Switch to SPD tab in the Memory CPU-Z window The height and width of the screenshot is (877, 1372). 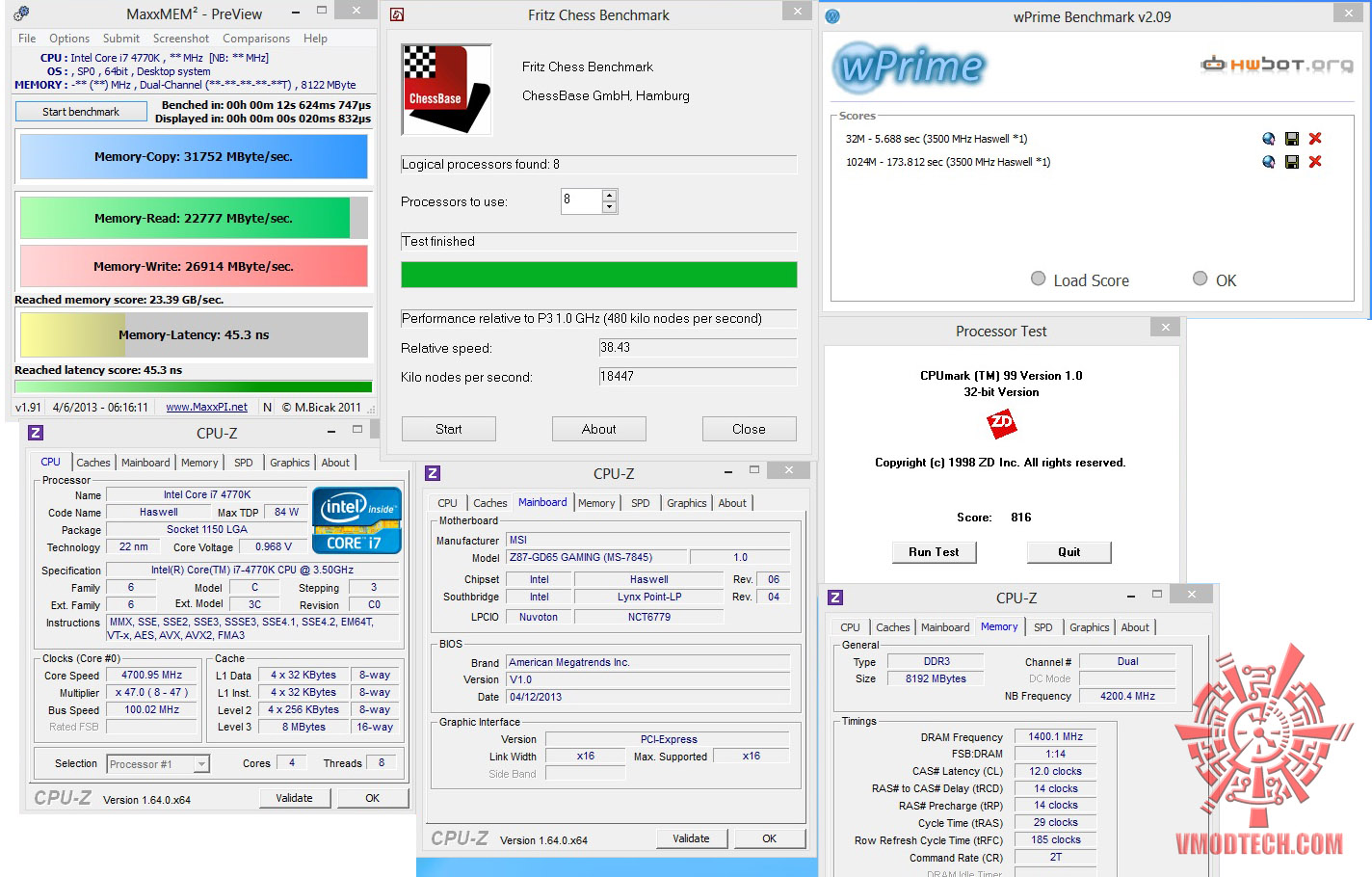pyautogui.click(x=1043, y=627)
